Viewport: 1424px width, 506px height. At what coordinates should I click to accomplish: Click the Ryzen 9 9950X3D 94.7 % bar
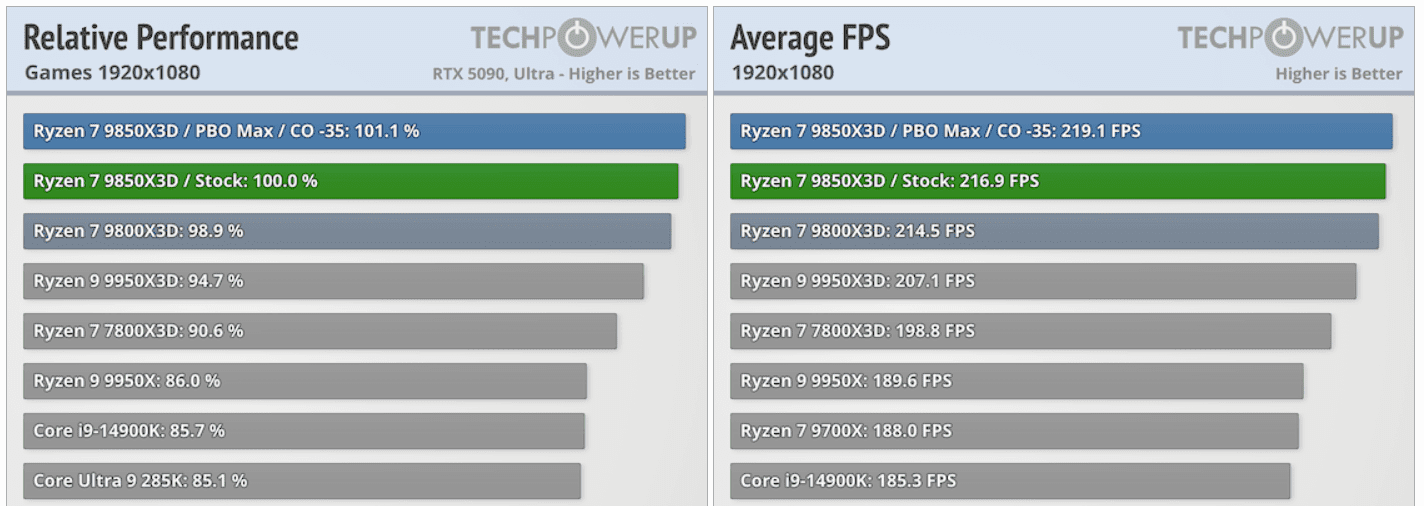[333, 281]
